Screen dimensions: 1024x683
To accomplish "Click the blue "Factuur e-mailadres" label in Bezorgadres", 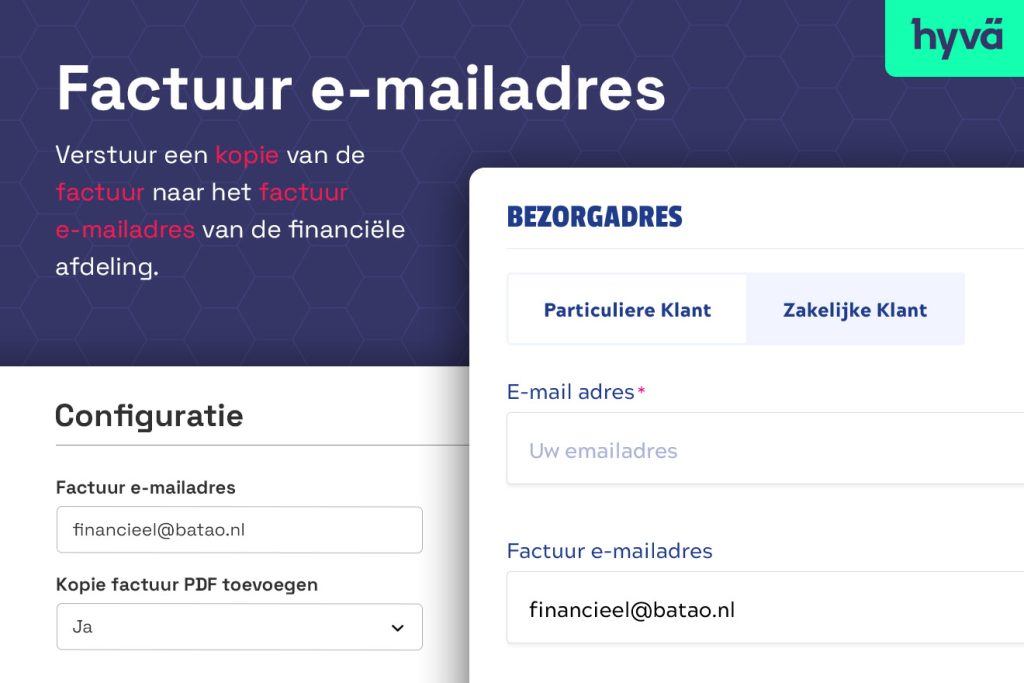I will (x=610, y=551).
